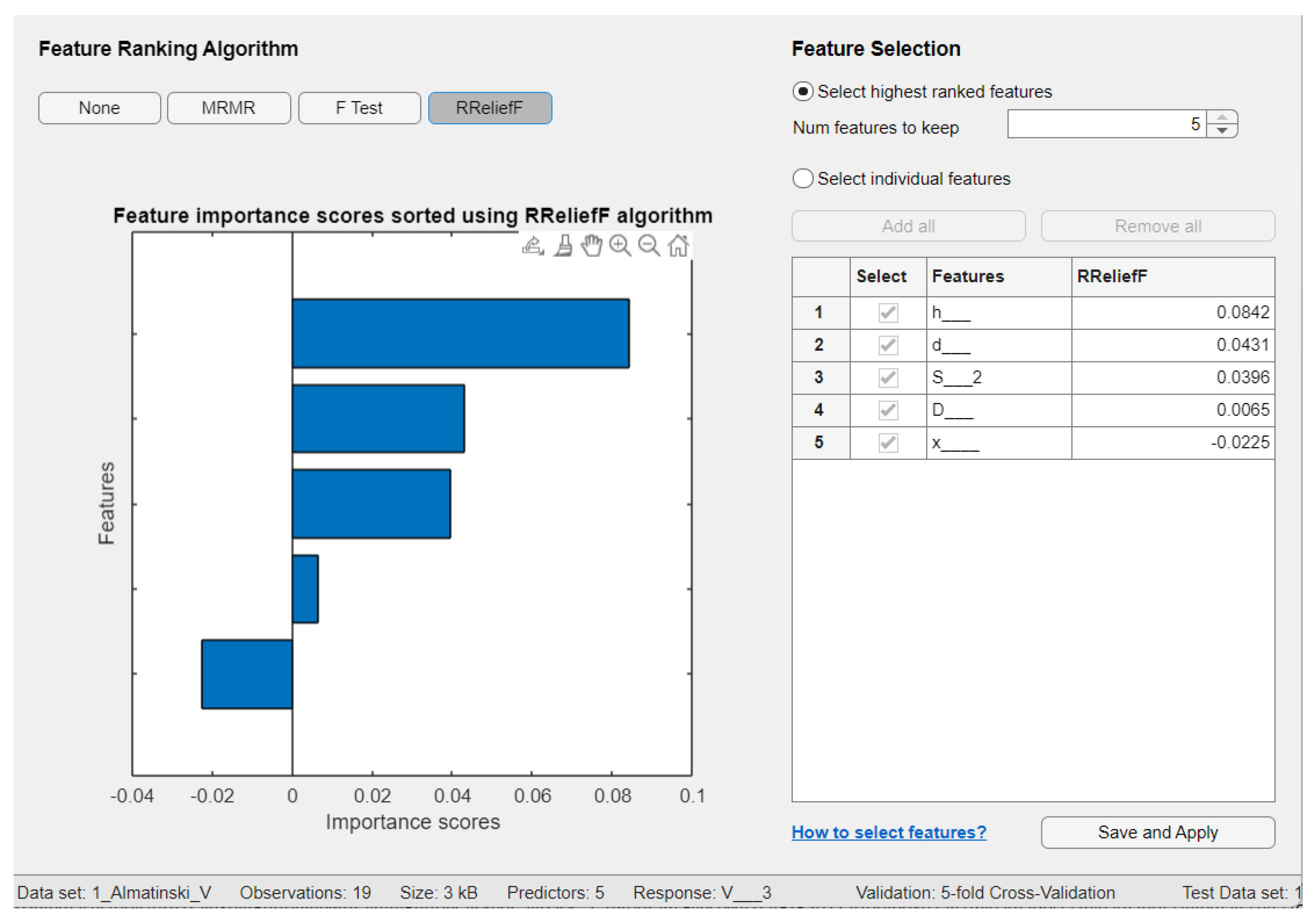Select the pan hand tool
The width and height of the screenshot is (1316, 924).
[592, 246]
